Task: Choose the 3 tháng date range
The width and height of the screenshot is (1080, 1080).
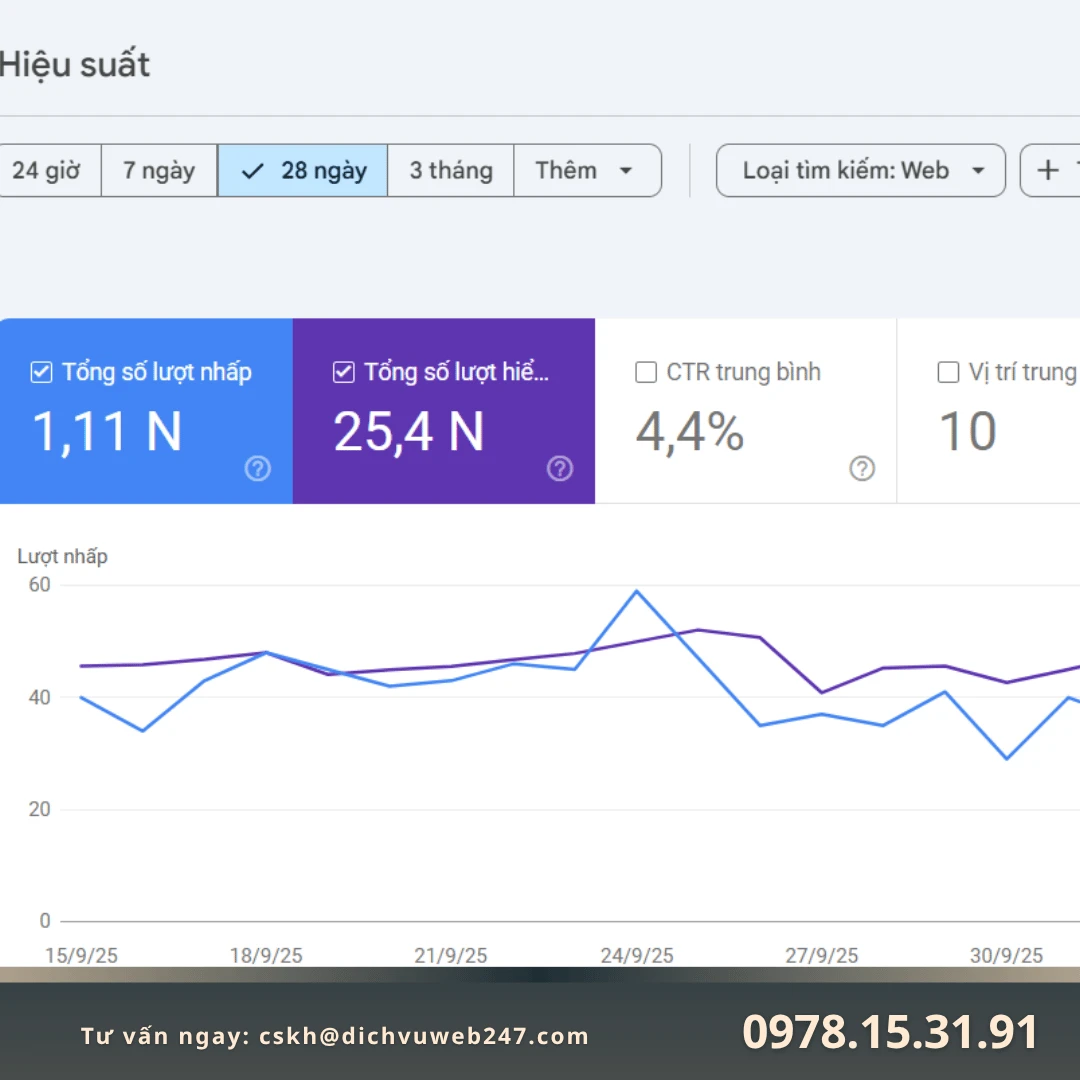Action: 451,170
